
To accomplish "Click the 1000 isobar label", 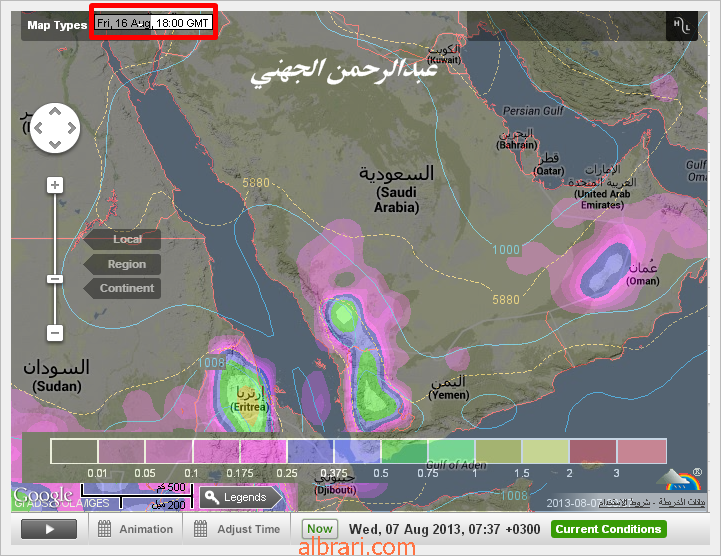I will click(x=506, y=250).
